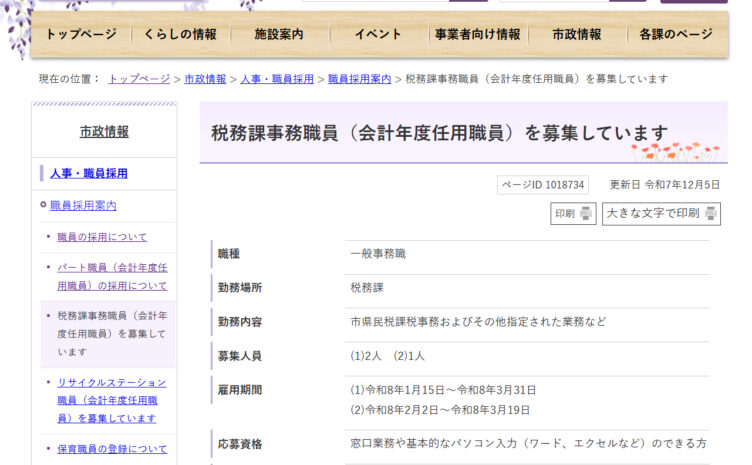Select 人事・職員採用 in the sidebar menu
Image resolution: width=752 pixels, height=465 pixels.
click(x=89, y=173)
